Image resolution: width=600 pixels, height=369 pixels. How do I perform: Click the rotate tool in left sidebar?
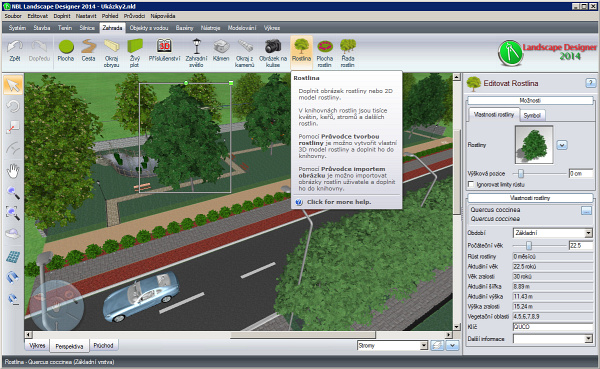point(13,106)
